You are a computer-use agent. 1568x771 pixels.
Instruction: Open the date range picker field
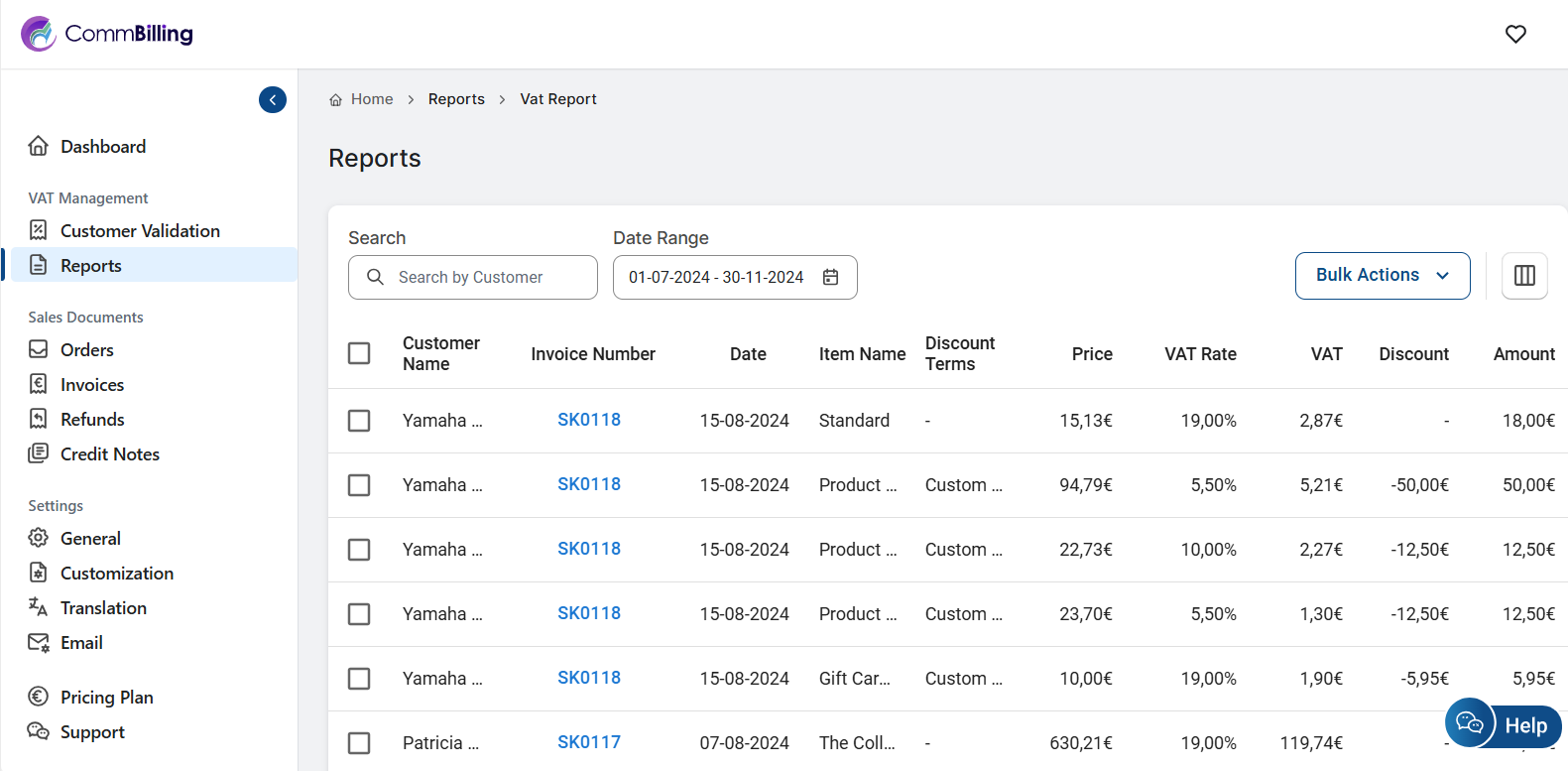pos(716,278)
